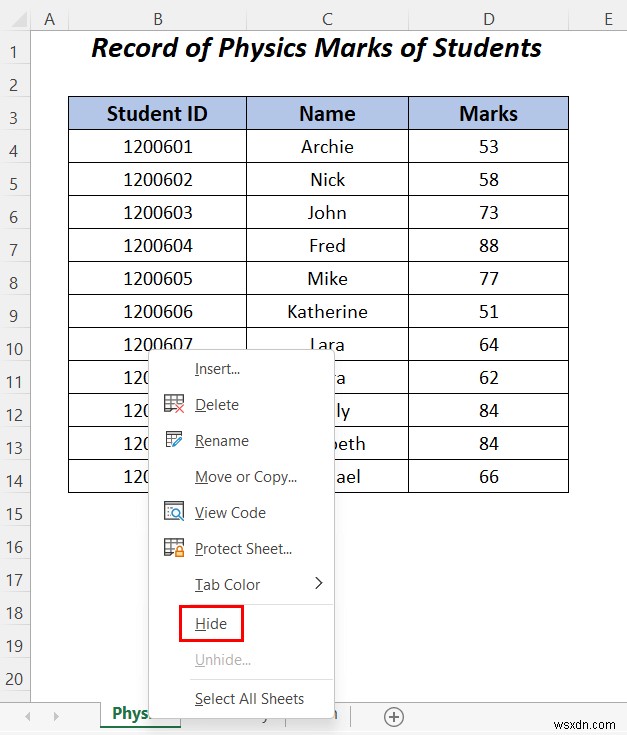Viewport: 627px width, 735px height.
Task: Select Mike's marks cell 77
Action: click(x=488, y=278)
